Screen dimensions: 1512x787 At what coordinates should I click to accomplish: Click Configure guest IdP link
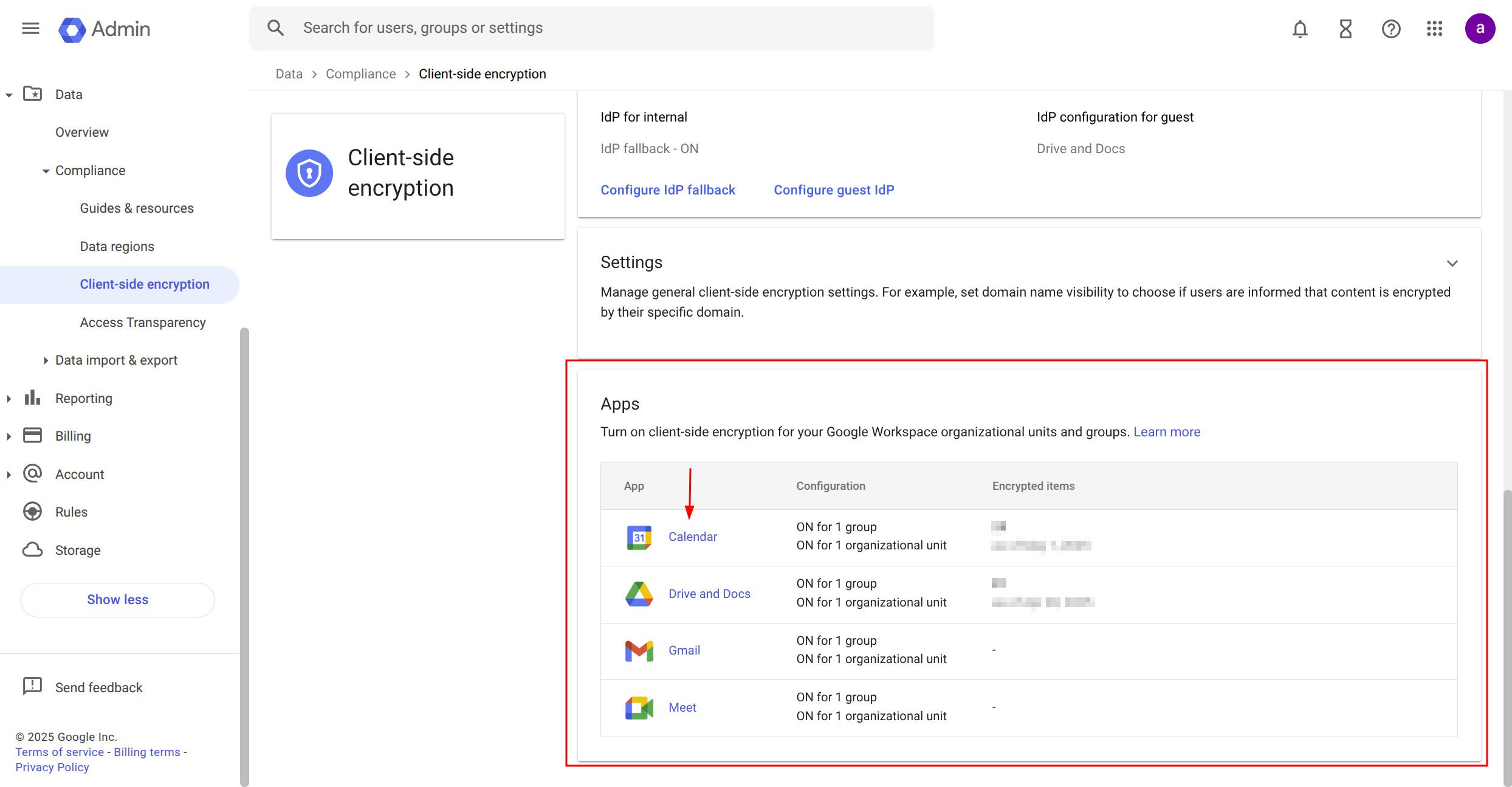pos(834,190)
